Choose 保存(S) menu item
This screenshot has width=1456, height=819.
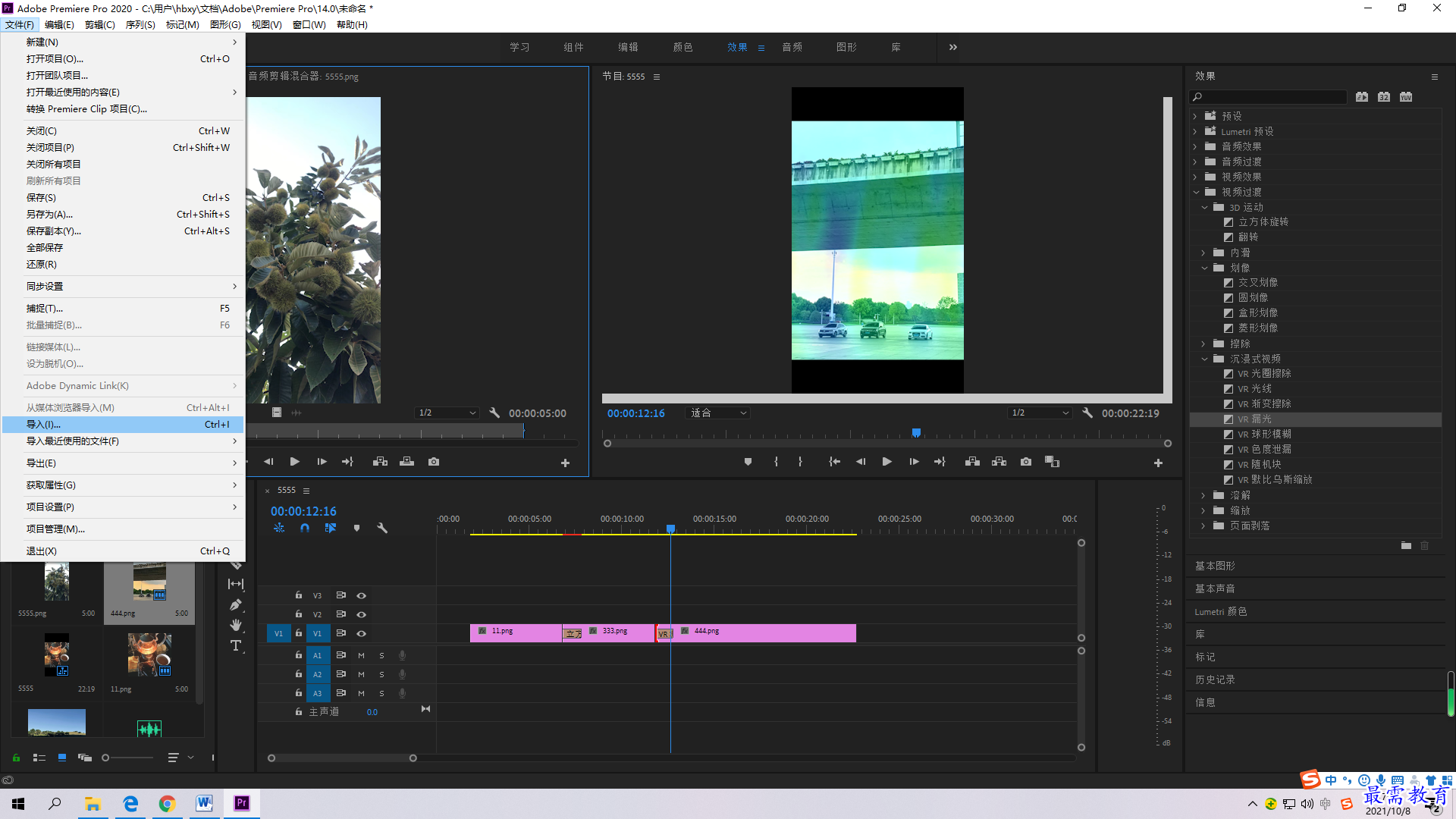click(x=123, y=197)
